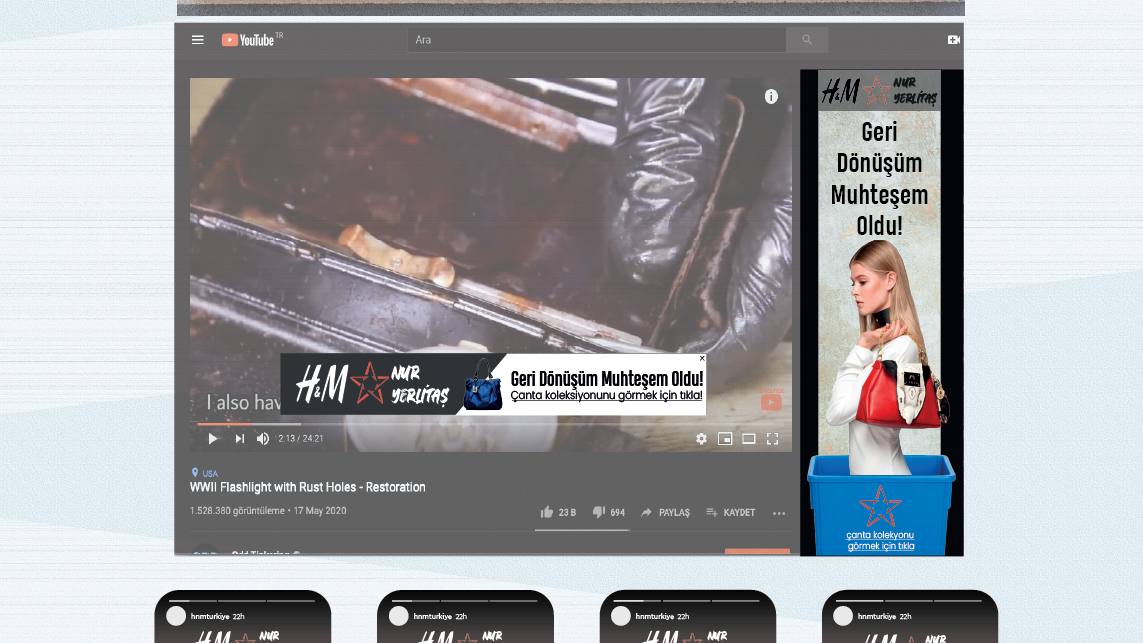1143x643 pixels.
Task: Click the YouTube logo
Action: coord(248,40)
